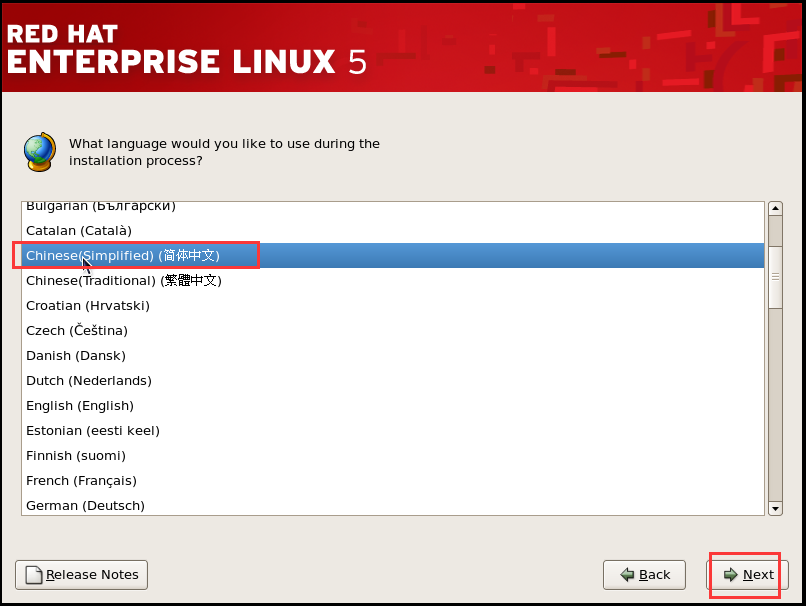The width and height of the screenshot is (806, 606).
Task: Choose Finnish (suomi) language
Action: click(393, 455)
